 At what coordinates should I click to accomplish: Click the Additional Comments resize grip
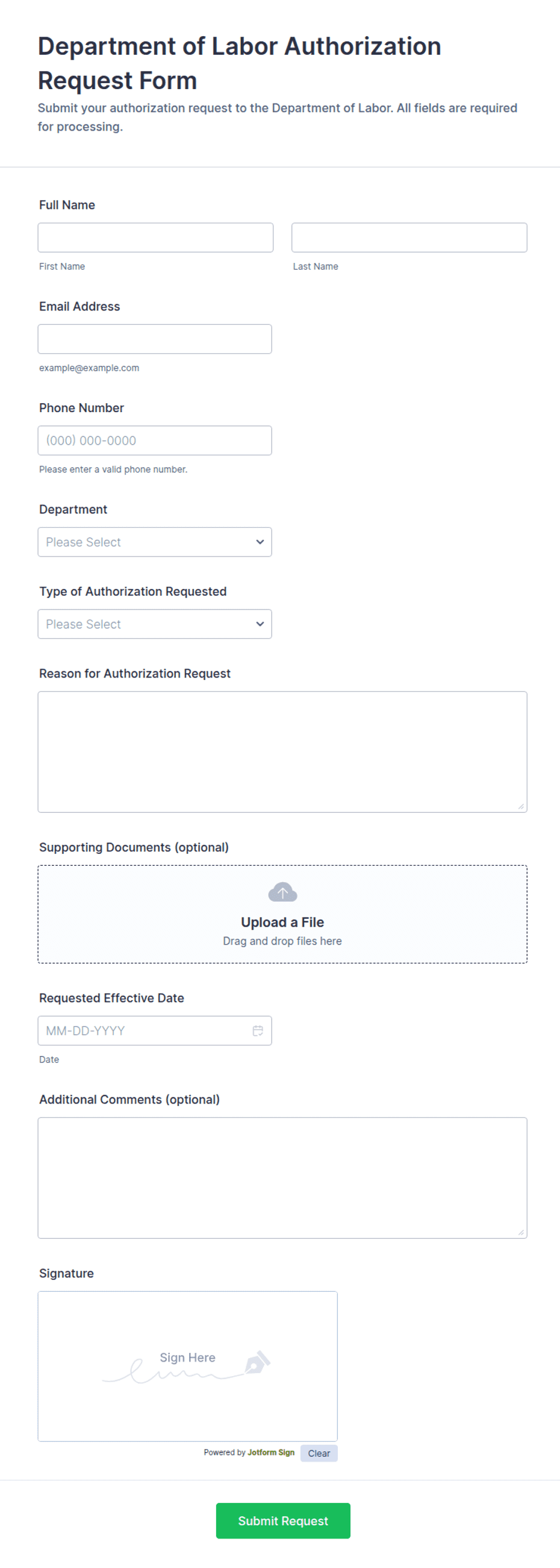(521, 1233)
